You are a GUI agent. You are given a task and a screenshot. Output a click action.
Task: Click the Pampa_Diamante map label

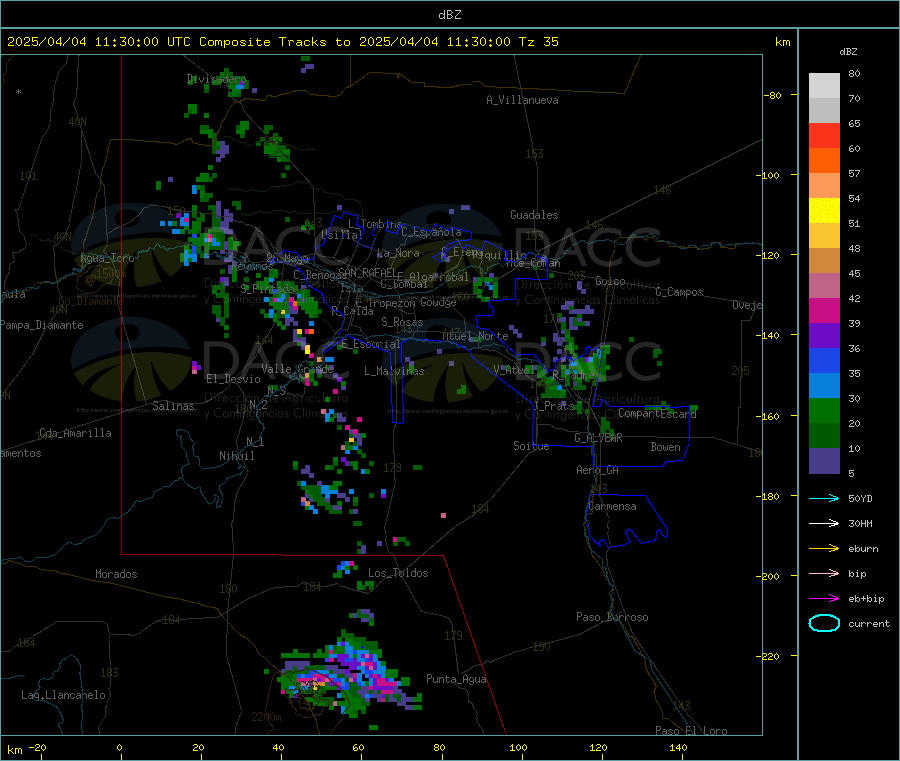click(x=42, y=325)
